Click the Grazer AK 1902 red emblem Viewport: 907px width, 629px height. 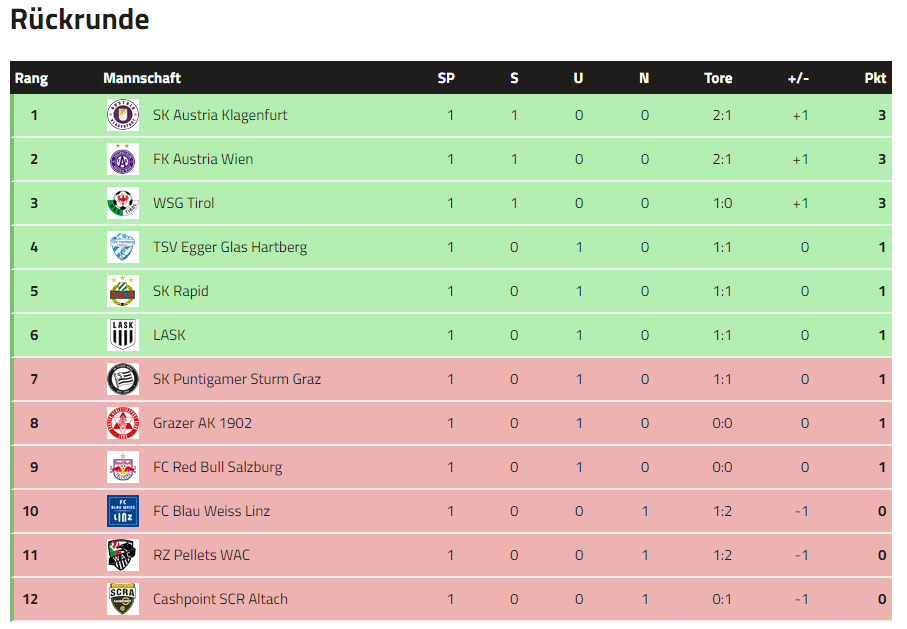pyautogui.click(x=123, y=422)
